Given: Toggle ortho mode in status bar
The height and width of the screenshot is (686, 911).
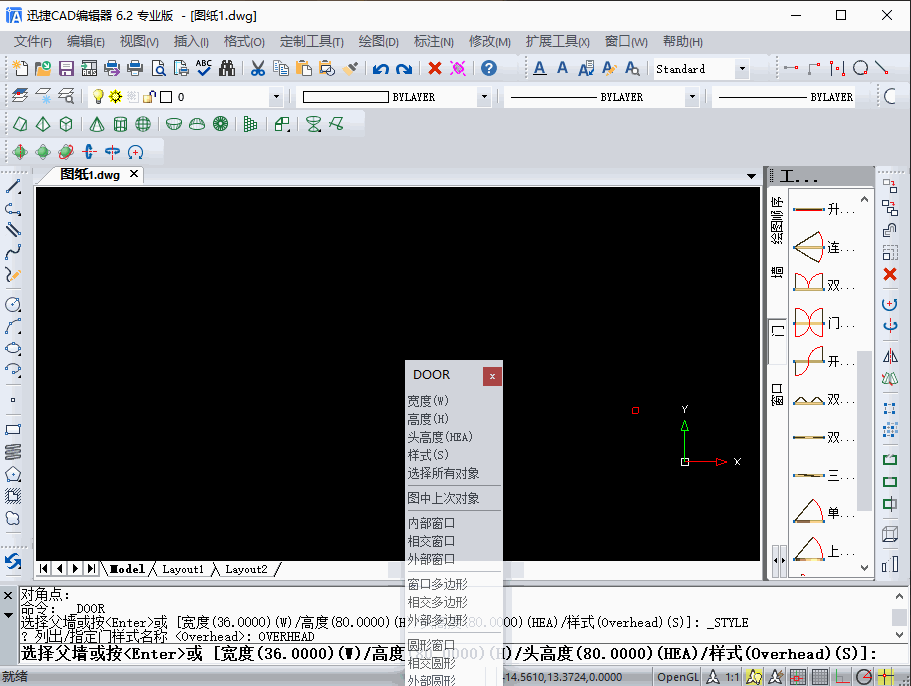Looking at the screenshot, I should pyautogui.click(x=842, y=677).
